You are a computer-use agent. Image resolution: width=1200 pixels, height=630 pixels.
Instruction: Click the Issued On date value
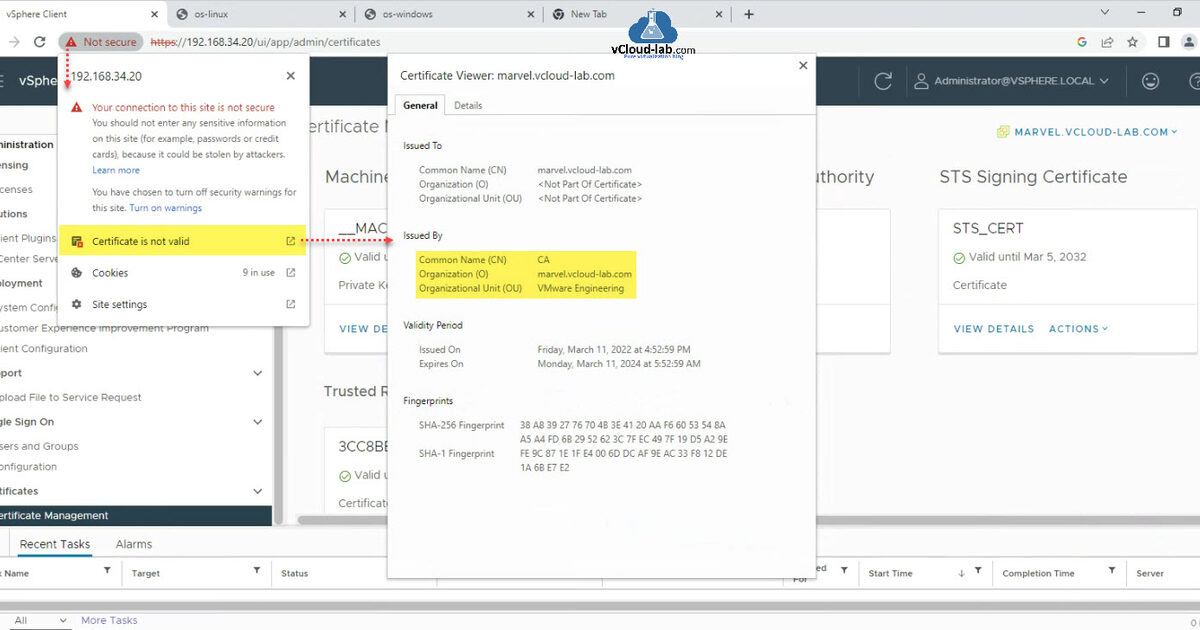point(614,350)
